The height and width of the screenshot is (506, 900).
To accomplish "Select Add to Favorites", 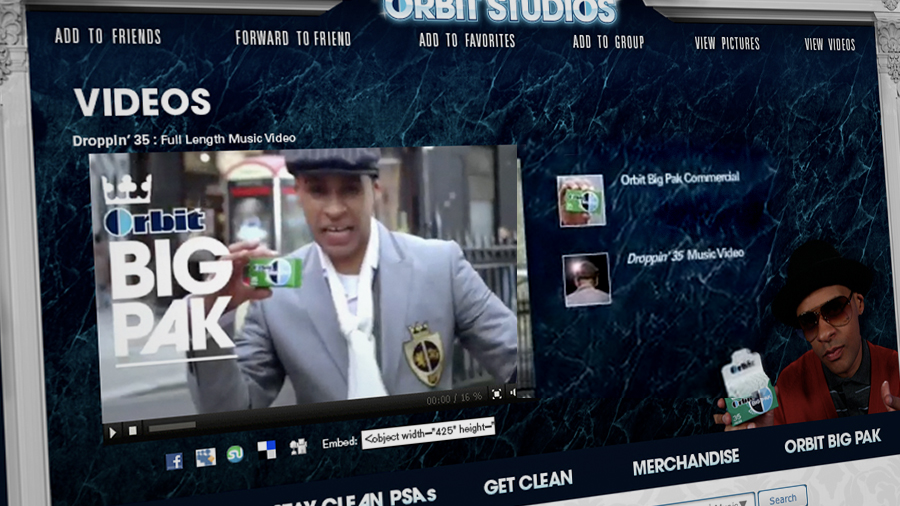I will pos(467,40).
